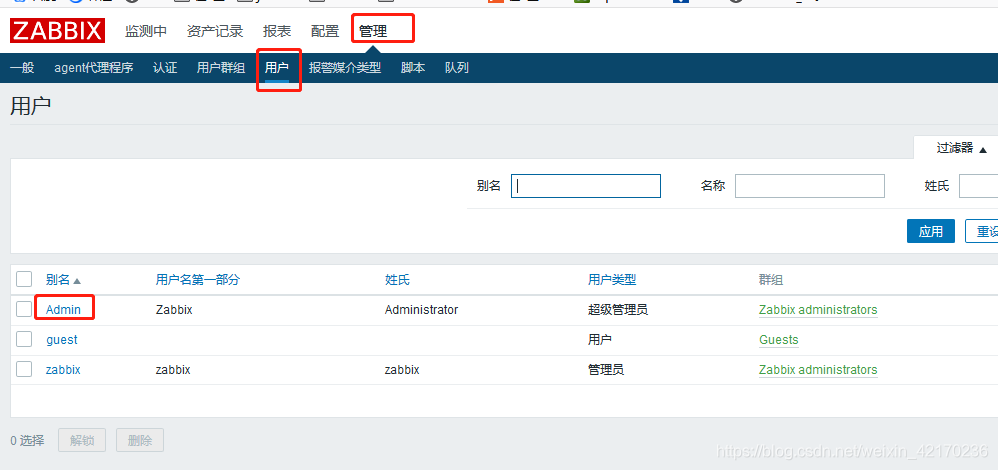
Task: Tick the select-all checkbox in table header
Action: (x=24, y=279)
